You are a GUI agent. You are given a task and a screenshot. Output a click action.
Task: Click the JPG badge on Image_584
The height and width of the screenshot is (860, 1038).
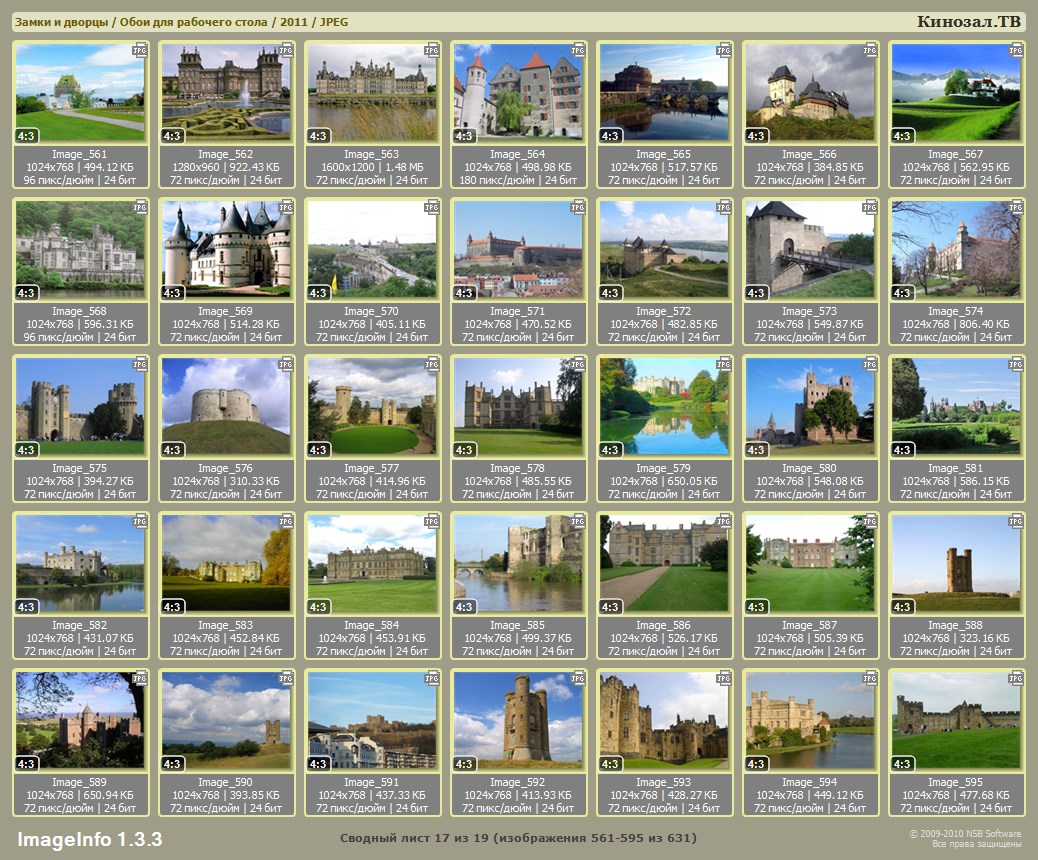(431, 521)
